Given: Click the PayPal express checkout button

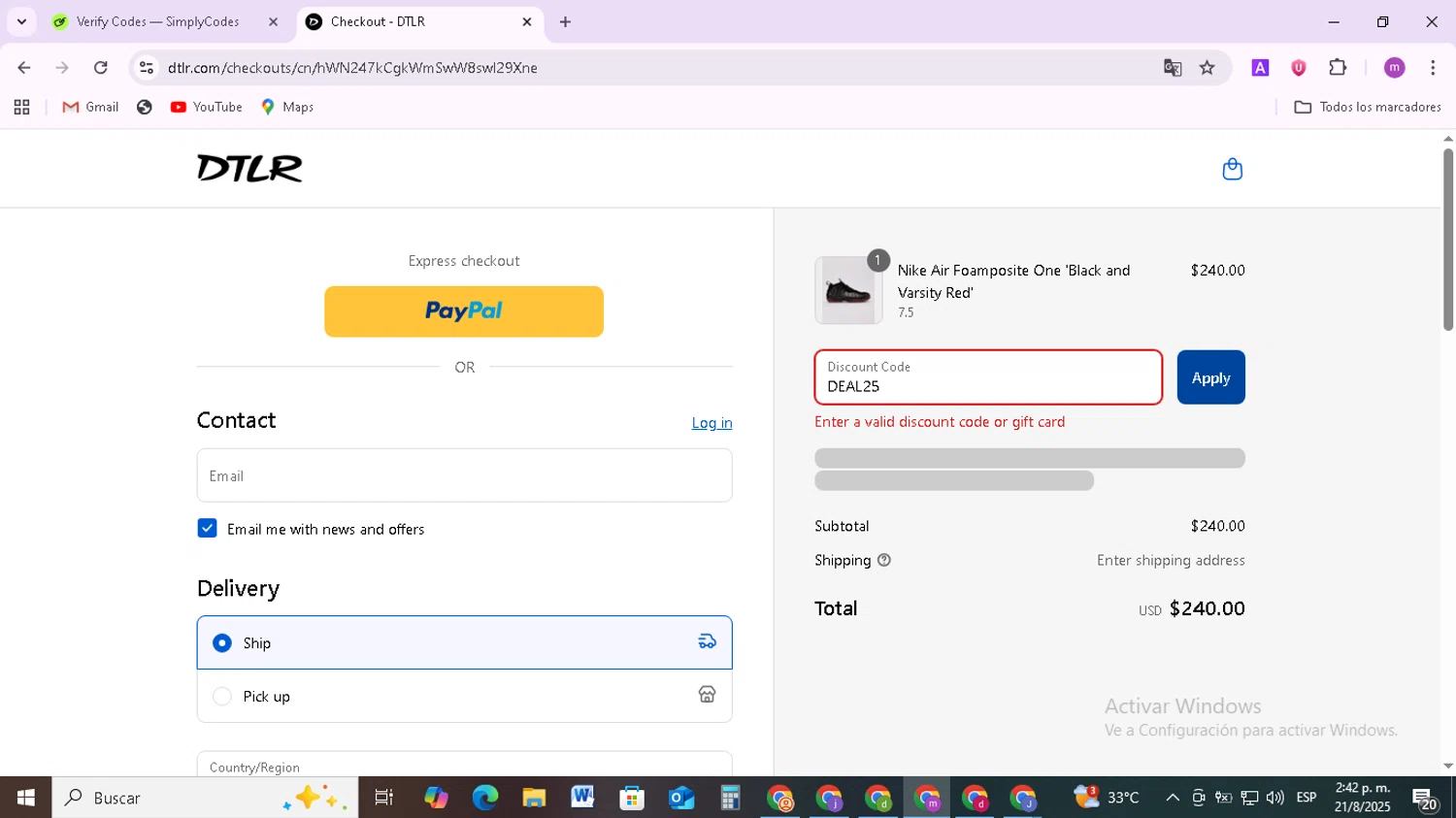Looking at the screenshot, I should 464,311.
